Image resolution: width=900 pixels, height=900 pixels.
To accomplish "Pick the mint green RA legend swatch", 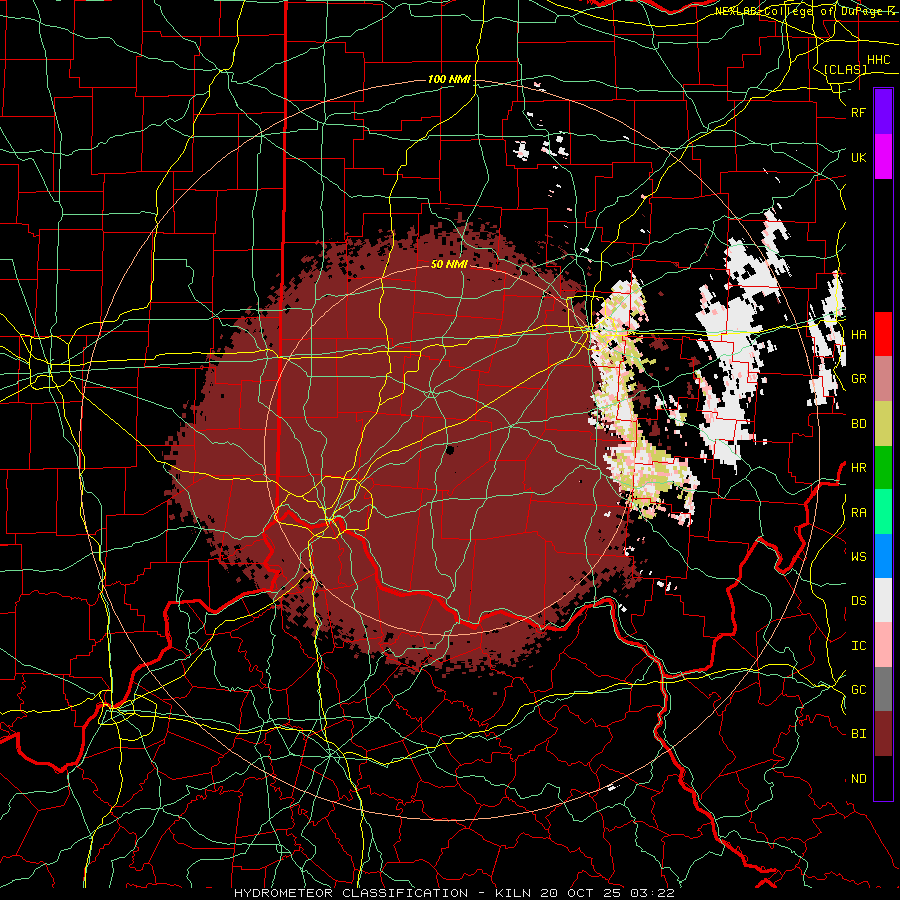I will click(883, 511).
